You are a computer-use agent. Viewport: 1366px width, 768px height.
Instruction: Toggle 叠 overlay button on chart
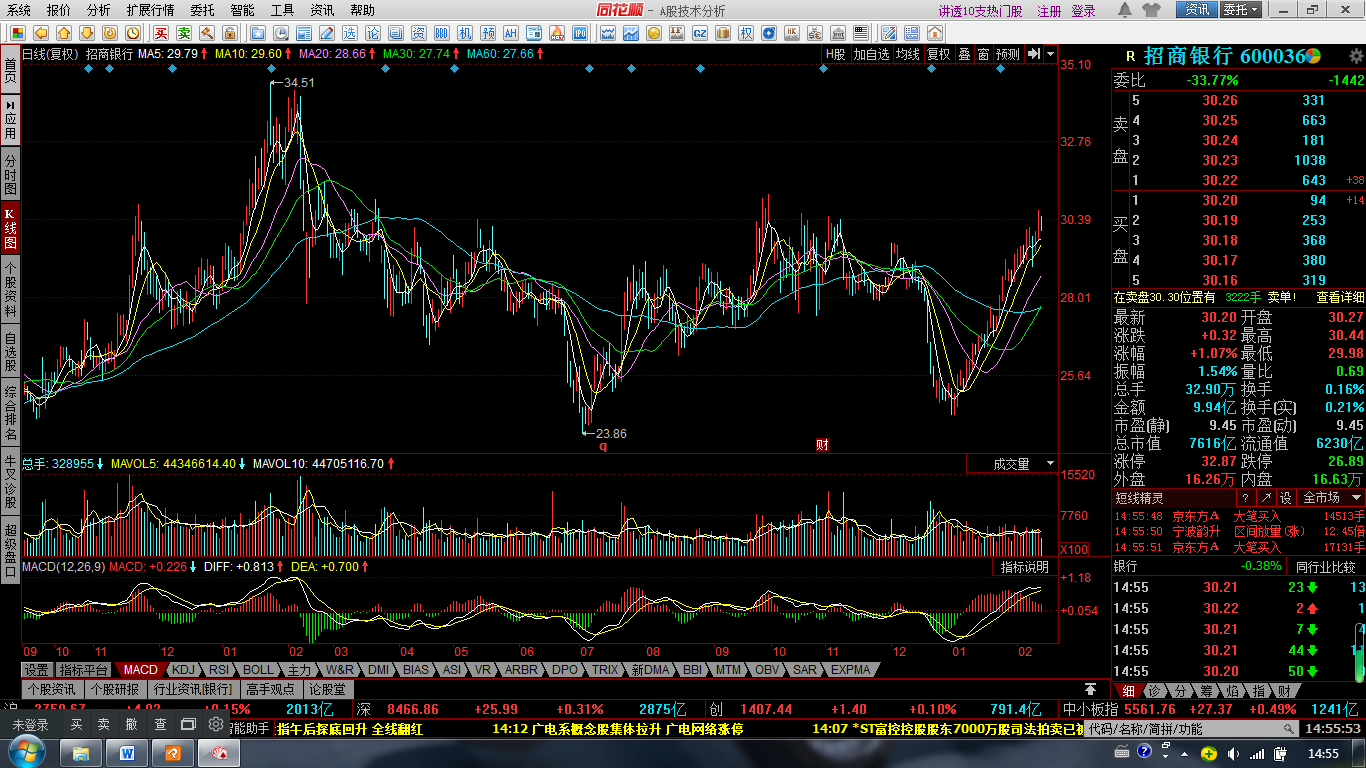(x=964, y=55)
